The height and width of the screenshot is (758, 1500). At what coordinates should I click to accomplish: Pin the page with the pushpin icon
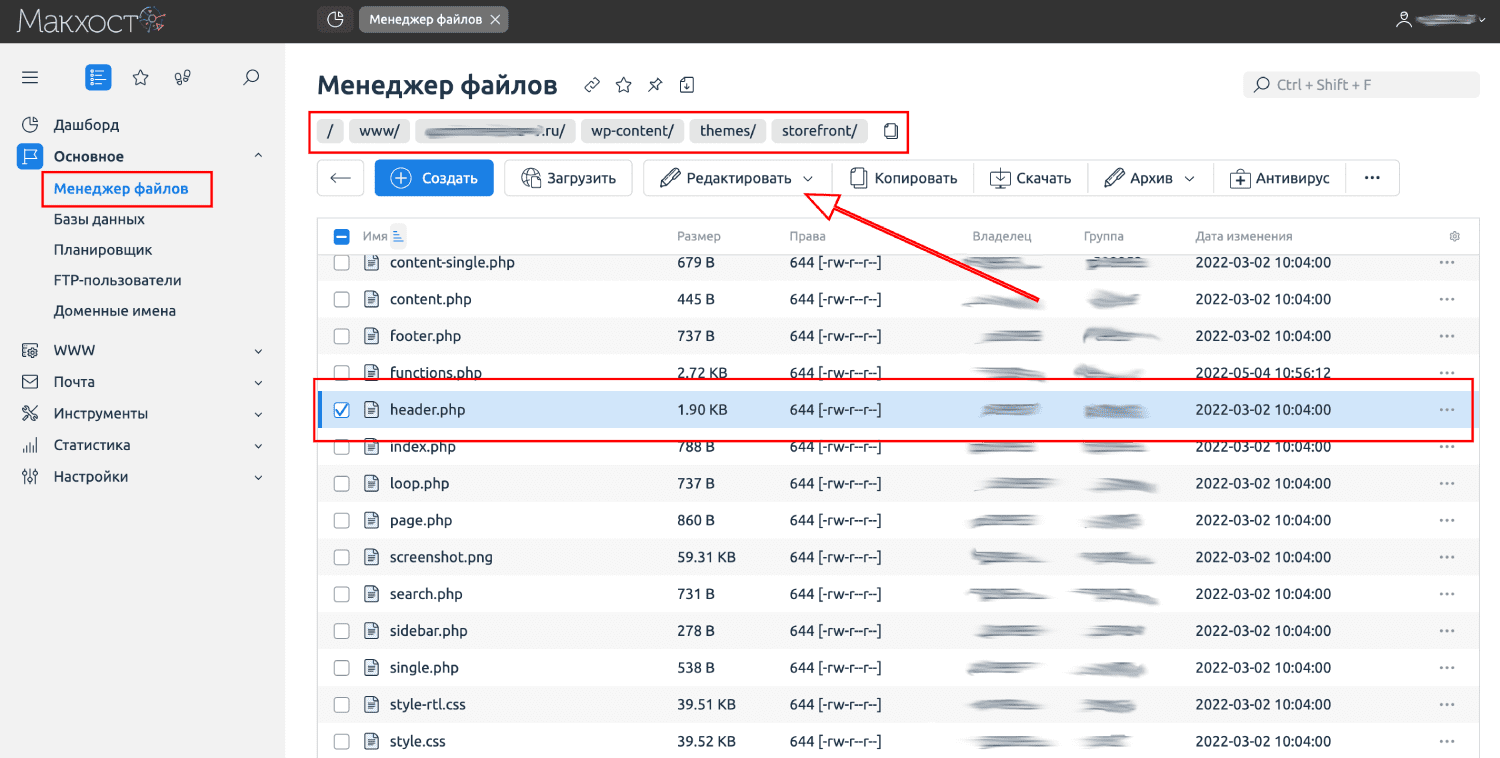coord(655,85)
